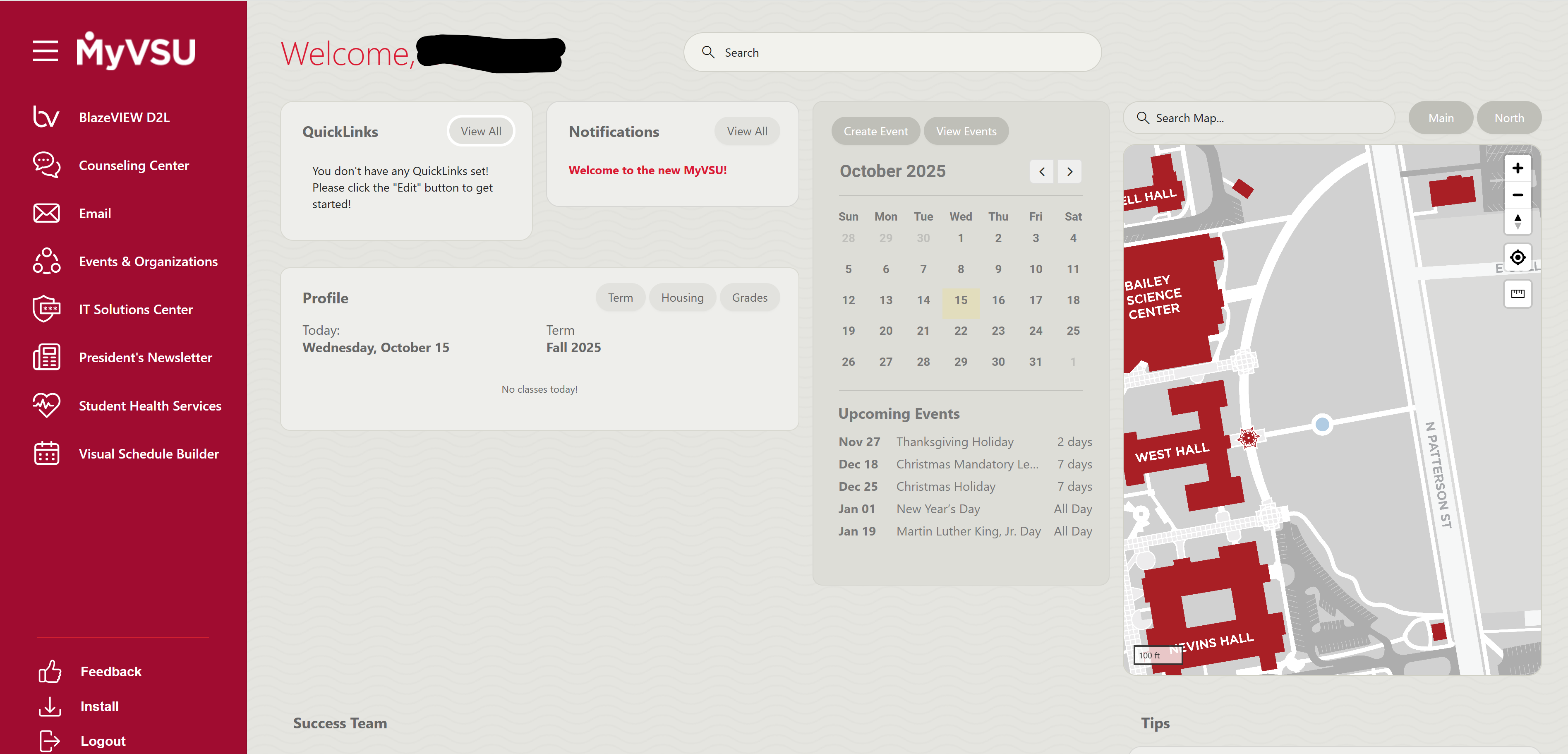Click View All next to Notifications
Screen dimensions: 1568x754
click(x=747, y=130)
